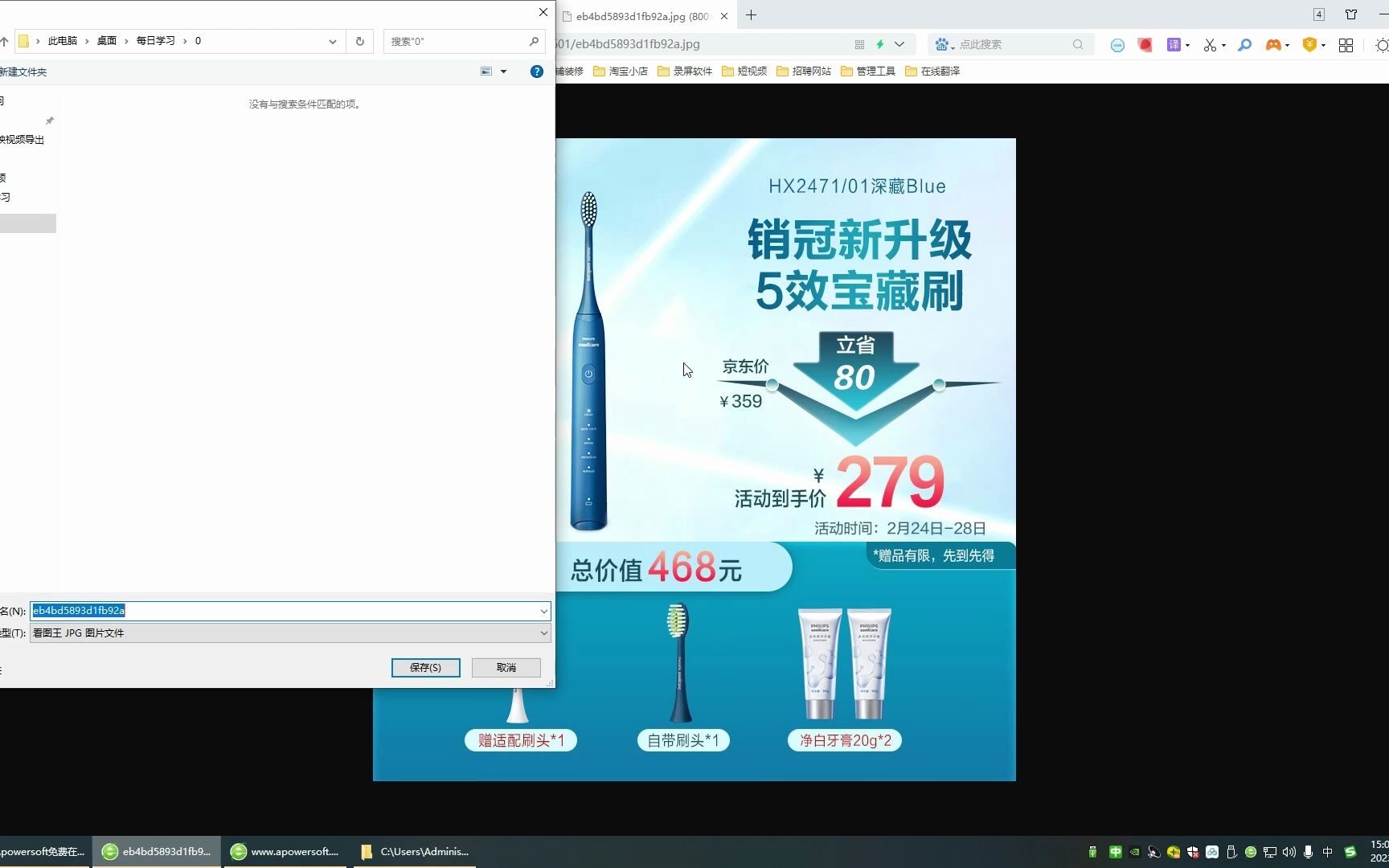This screenshot has height=868, width=1389.
Task: Open C:\Users\Adminis... explorer taskbar item
Action: coord(415,852)
